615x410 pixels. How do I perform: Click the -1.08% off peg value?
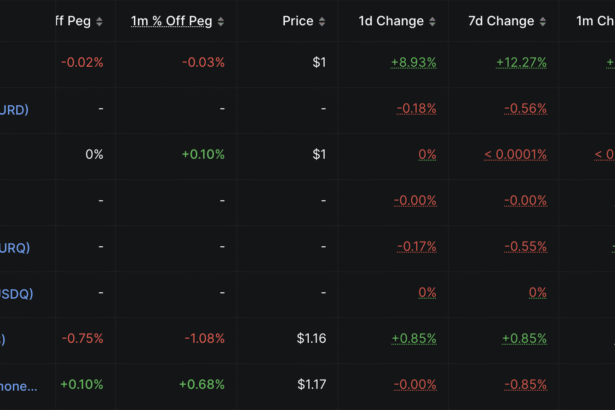tap(204, 339)
